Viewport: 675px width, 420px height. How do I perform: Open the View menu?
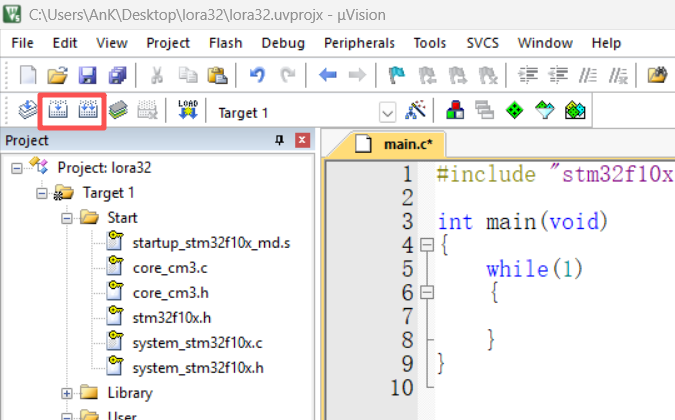coord(112,43)
